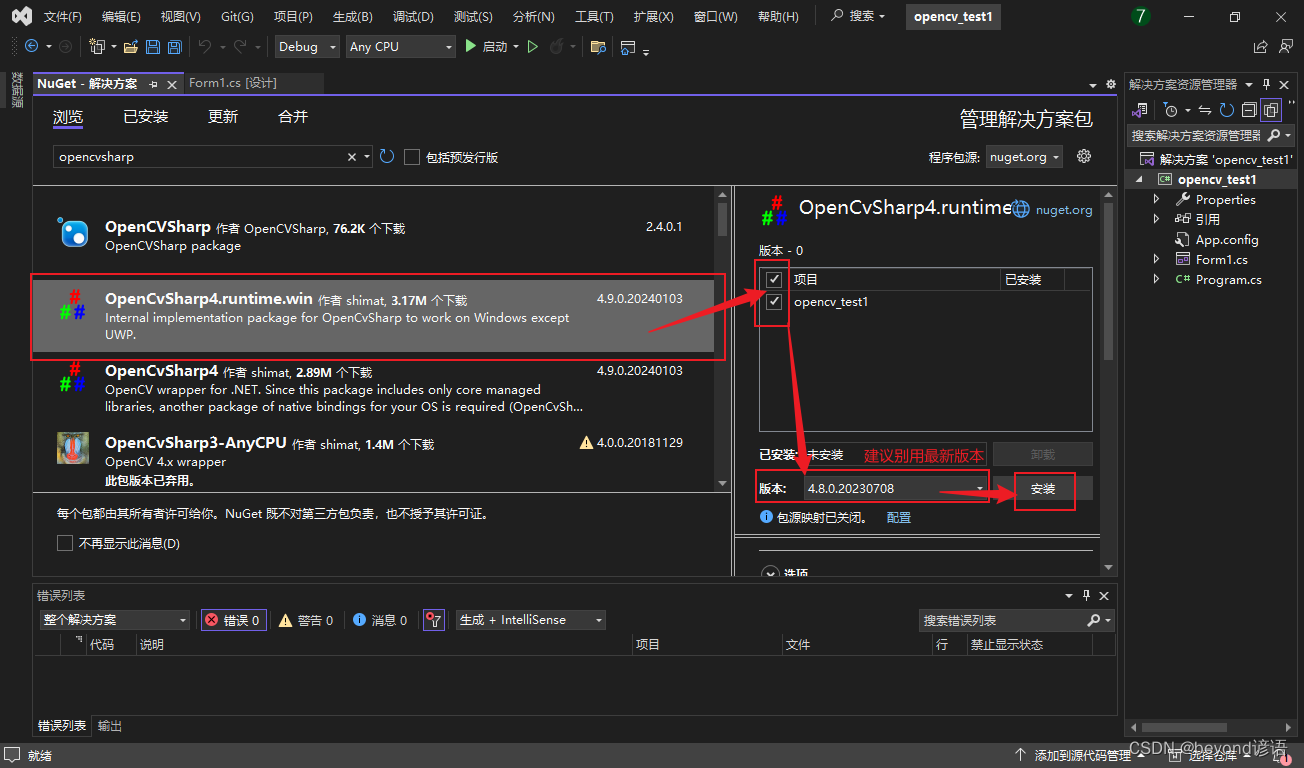Image resolution: width=1304 pixels, height=768 pixels.
Task: Open the nuget.org link in package details
Action: pyautogui.click(x=1064, y=210)
